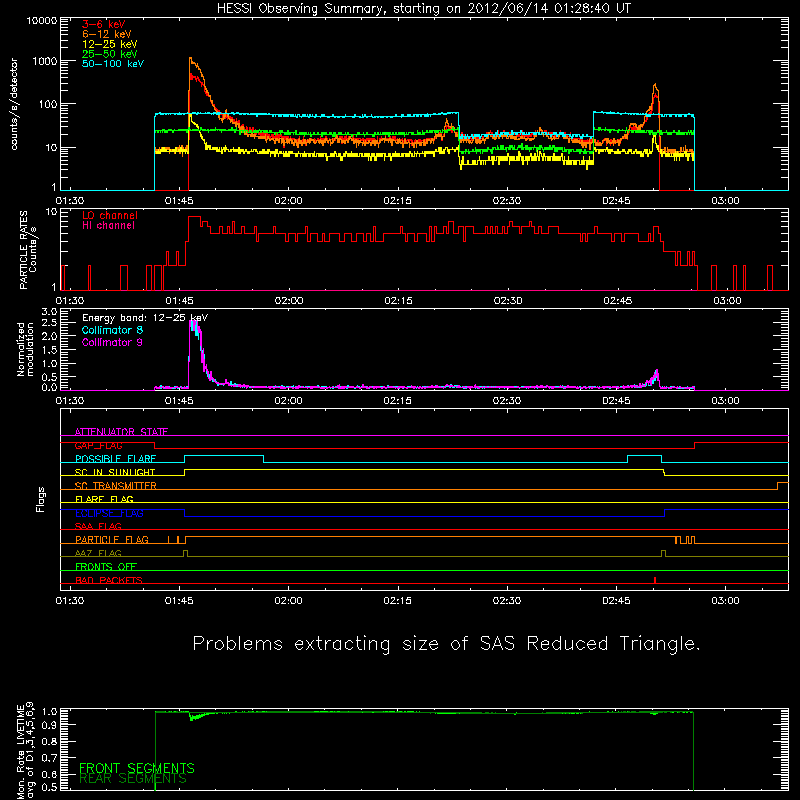This screenshot has width=800, height=800.
Task: Select the 6-12 keV legend label
Action: [106, 34]
